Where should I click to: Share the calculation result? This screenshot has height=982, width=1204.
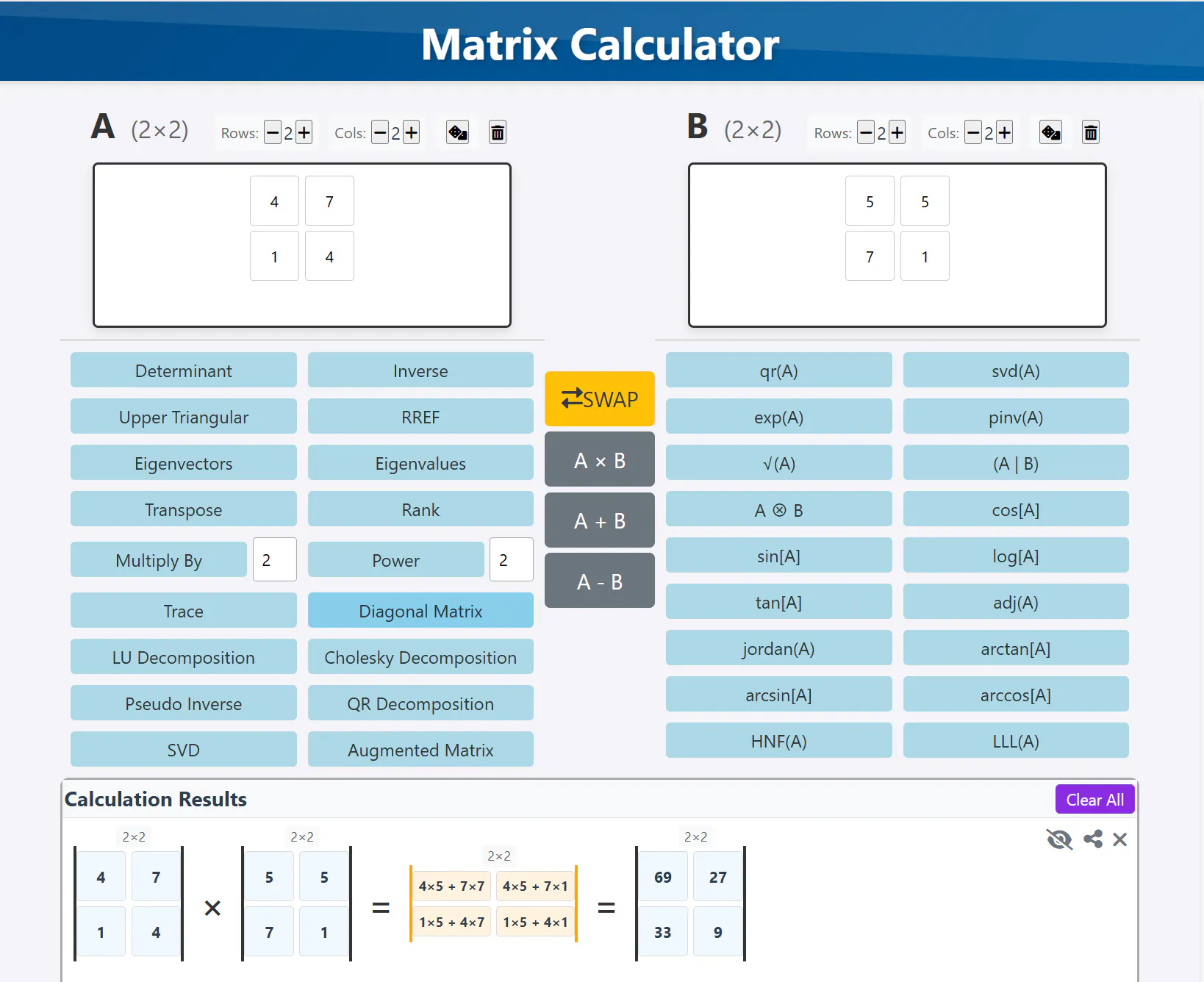tap(1093, 839)
